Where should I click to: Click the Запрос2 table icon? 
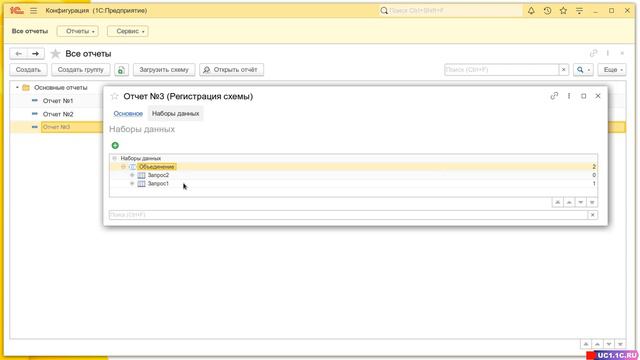pos(141,175)
